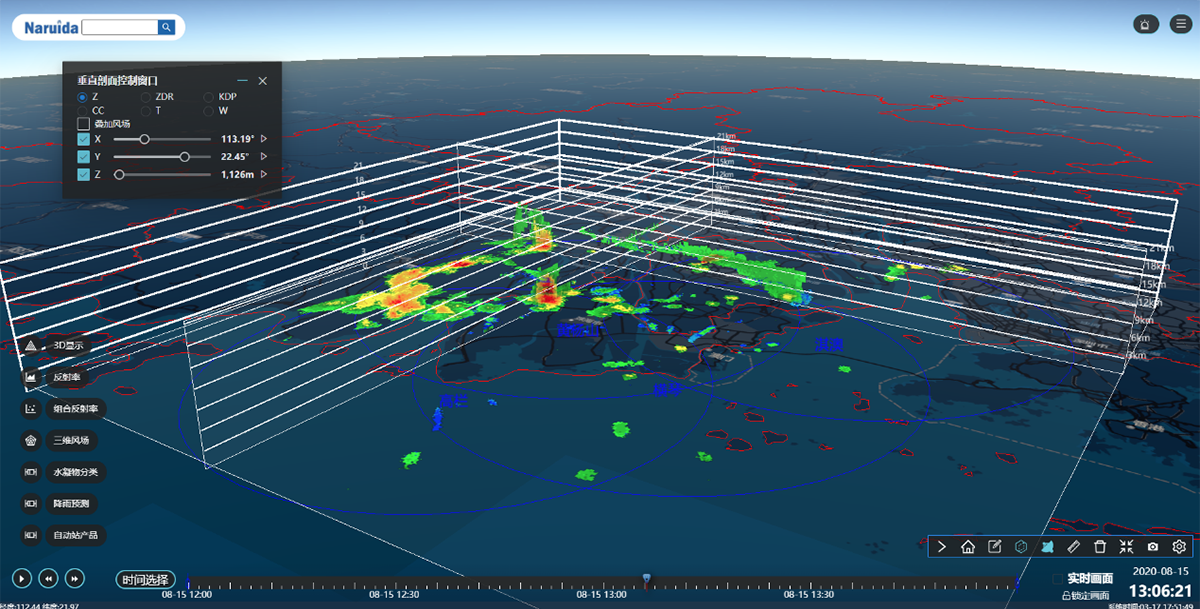The height and width of the screenshot is (609, 1200).
Task: Click the 时间选择 button
Action: click(x=146, y=579)
